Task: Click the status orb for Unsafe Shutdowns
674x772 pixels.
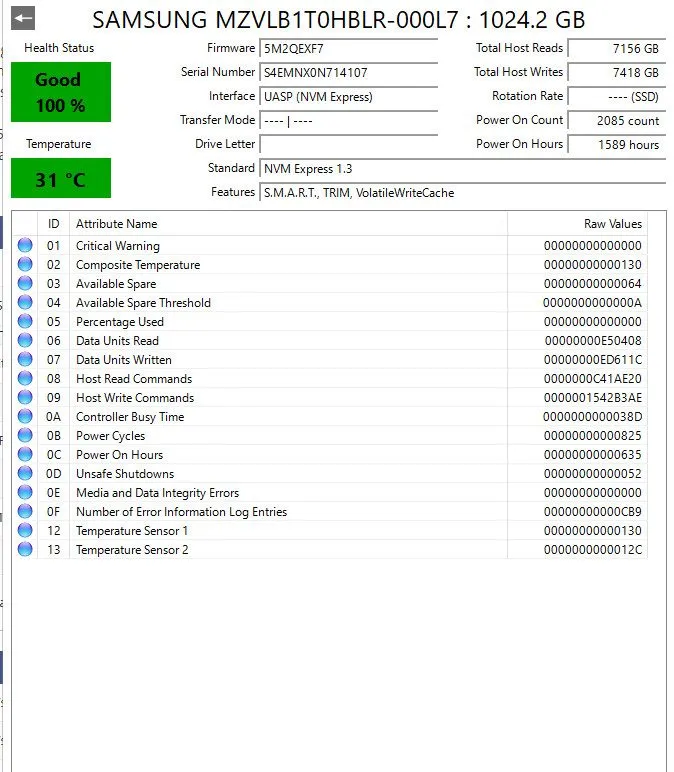Action: 25,473
